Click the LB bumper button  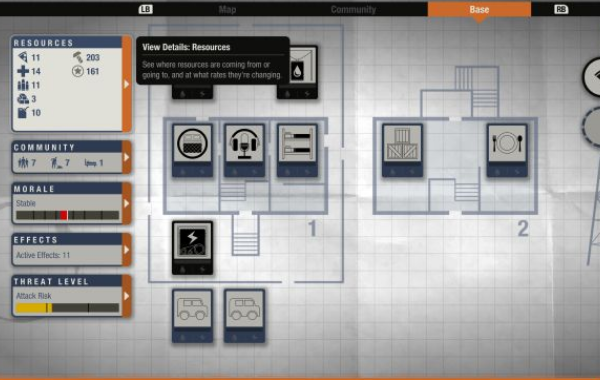coord(145,9)
